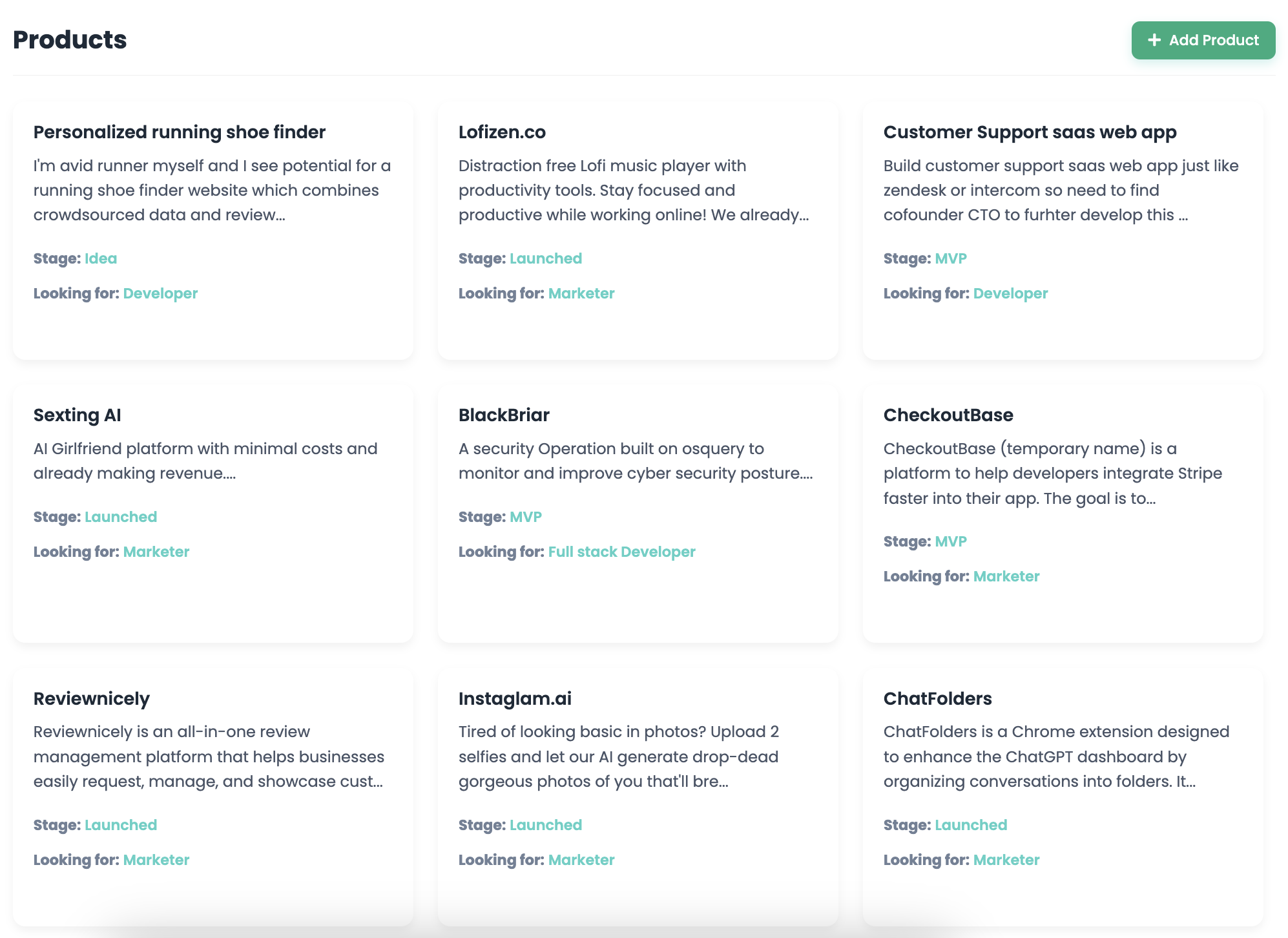Screen dimensions: 1288x938
Task: Click Developer link on shoe finder card
Action: tap(160, 293)
